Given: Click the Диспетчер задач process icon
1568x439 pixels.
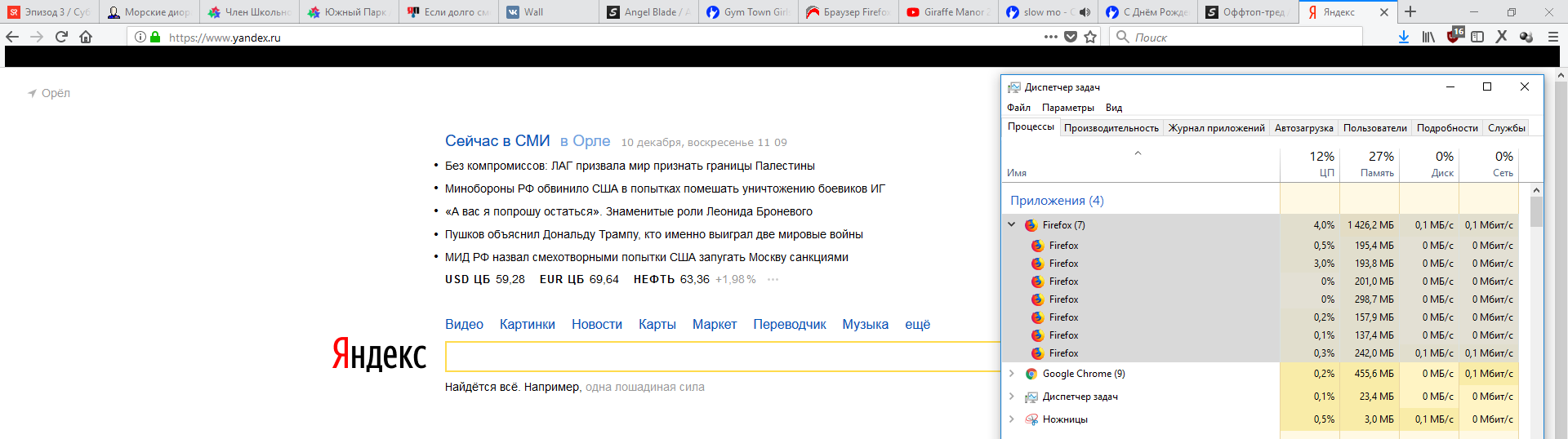Looking at the screenshot, I should (1031, 397).
